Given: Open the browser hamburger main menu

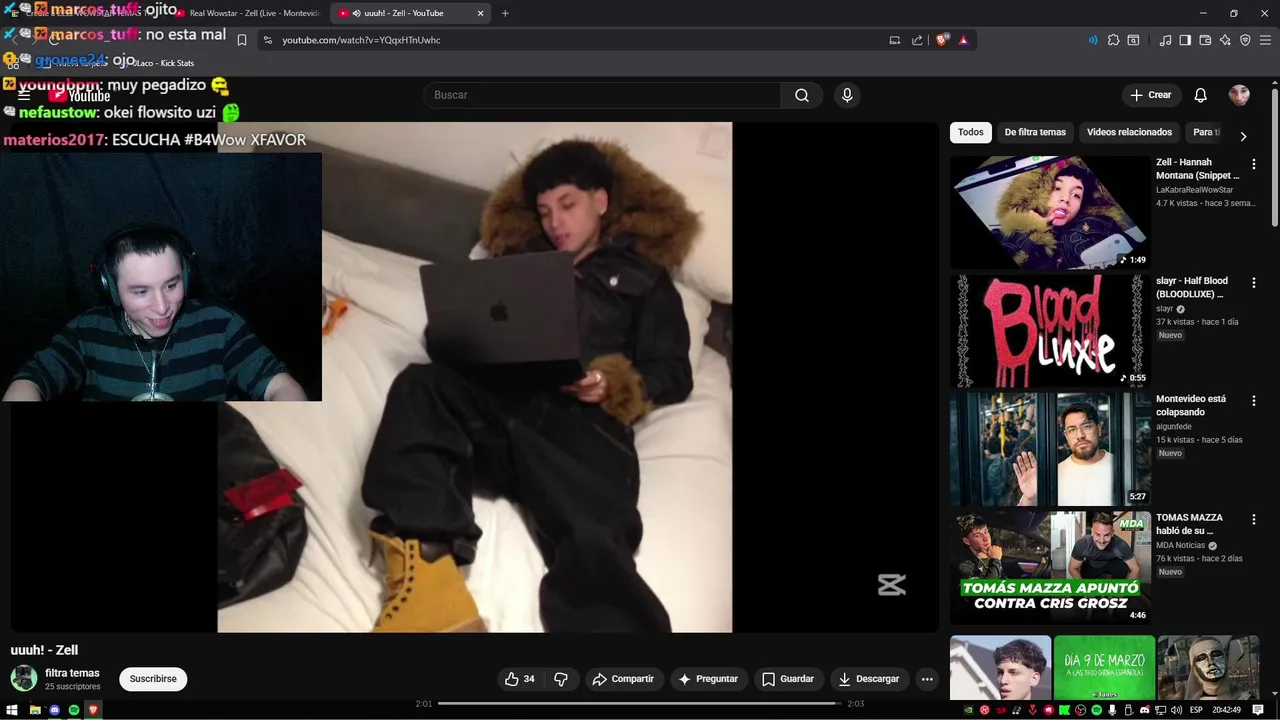Looking at the screenshot, I should pos(1265,40).
